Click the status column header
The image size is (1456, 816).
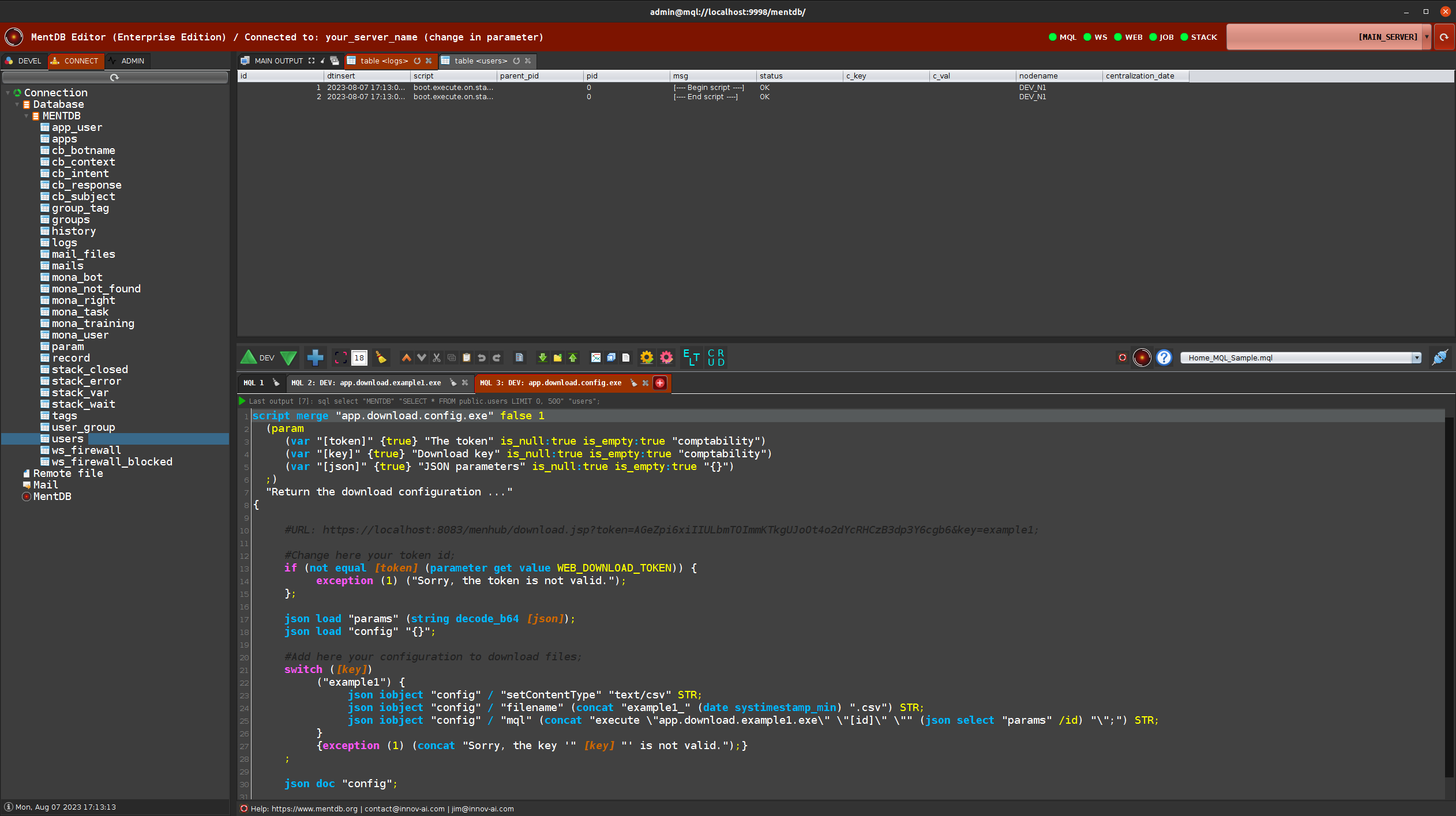tap(800, 76)
